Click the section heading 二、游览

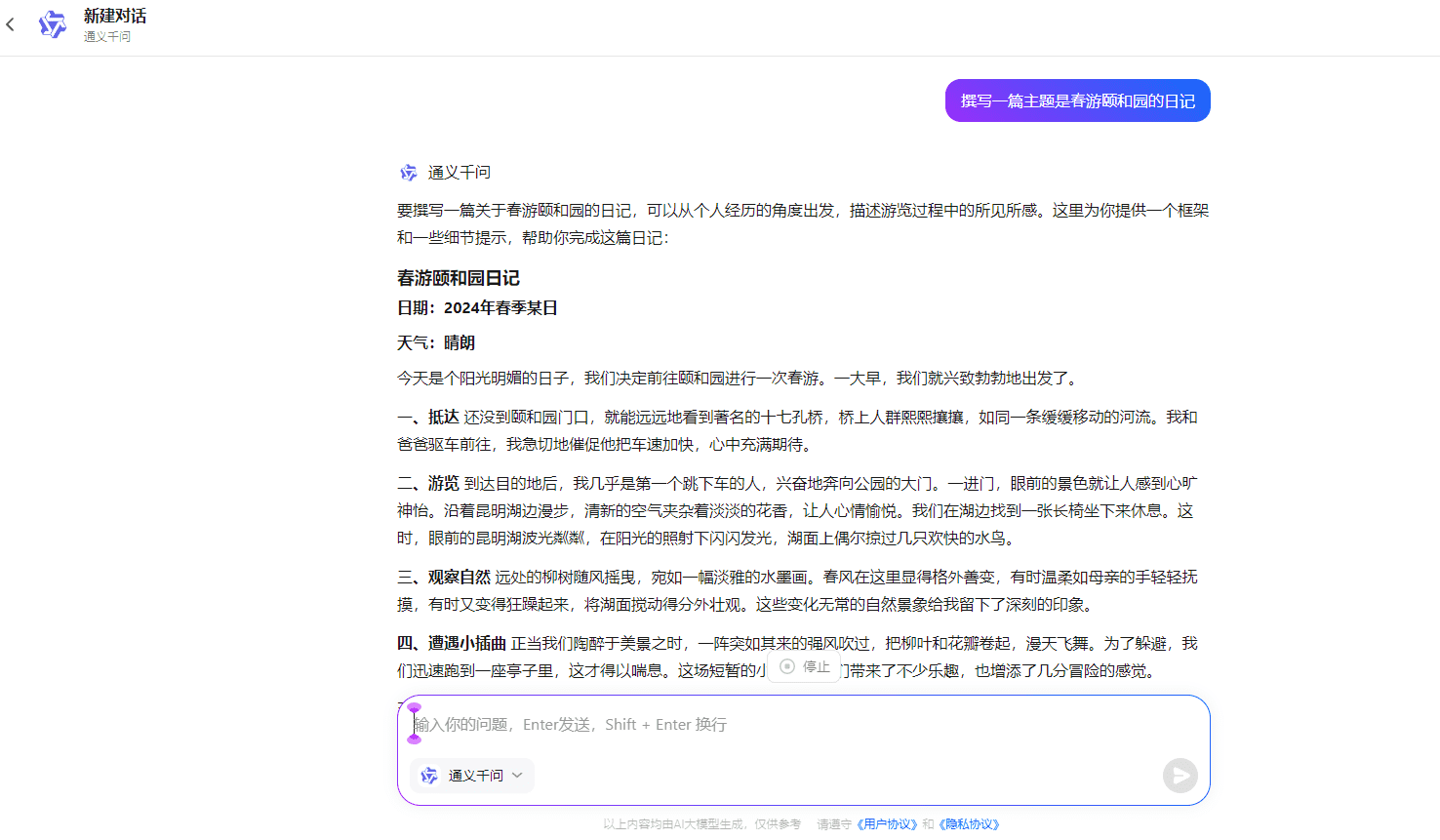[428, 484]
